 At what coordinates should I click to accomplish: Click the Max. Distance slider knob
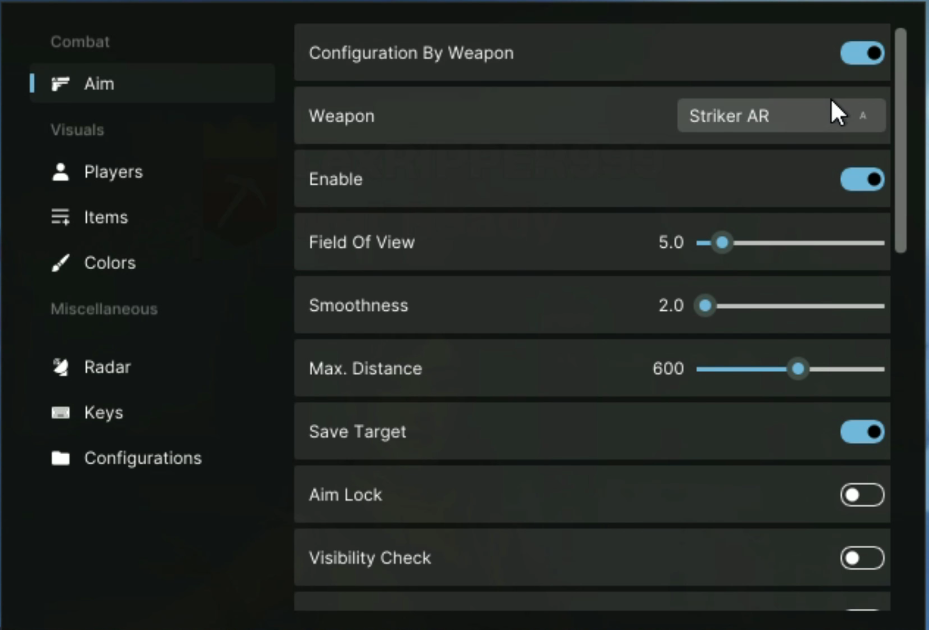coord(798,369)
